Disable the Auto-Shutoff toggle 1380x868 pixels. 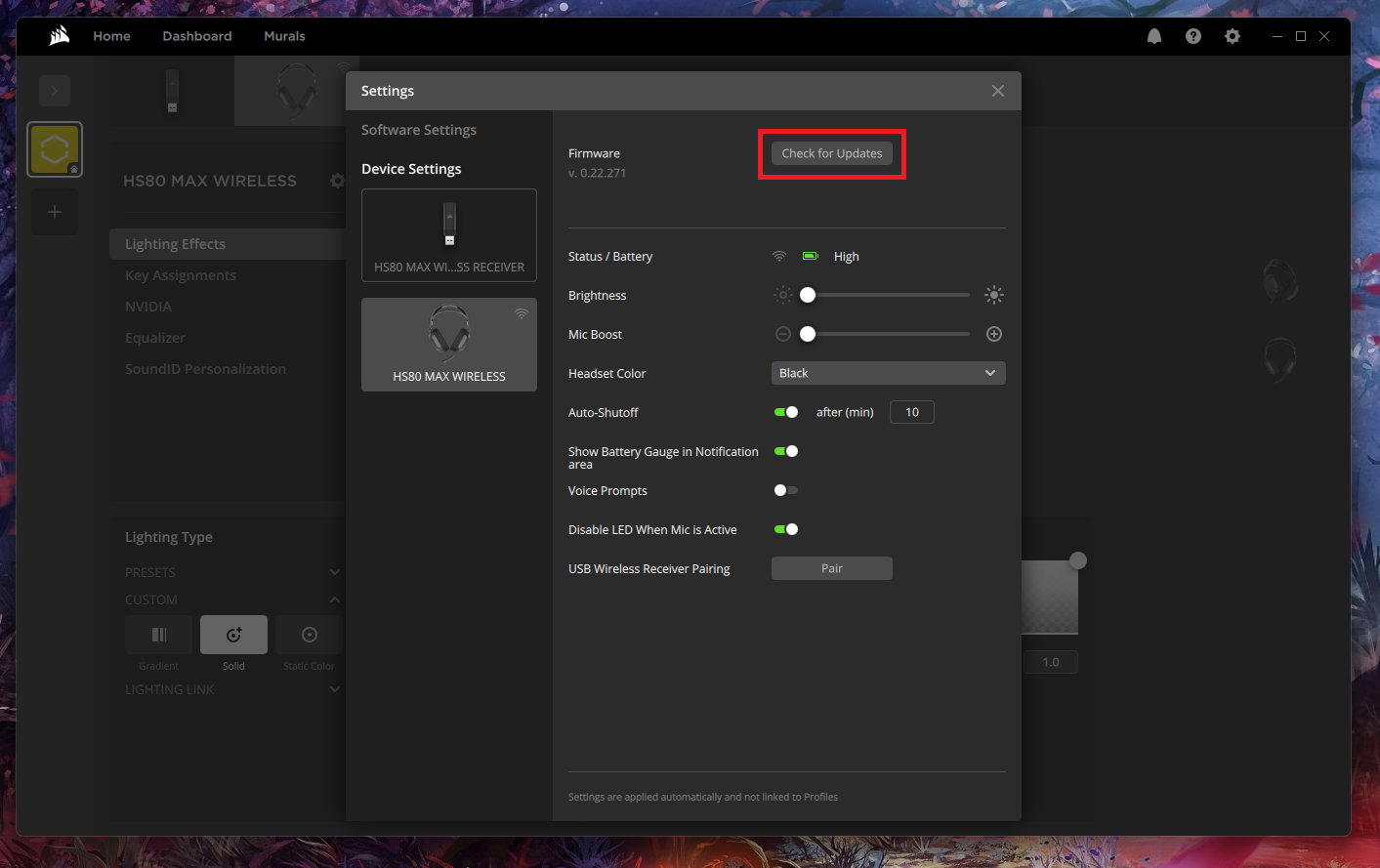point(786,412)
